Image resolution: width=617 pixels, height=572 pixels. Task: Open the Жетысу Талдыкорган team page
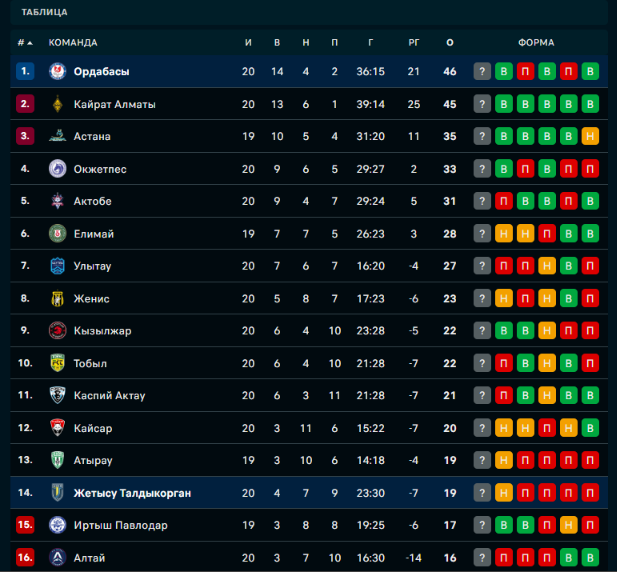[x=132, y=493]
